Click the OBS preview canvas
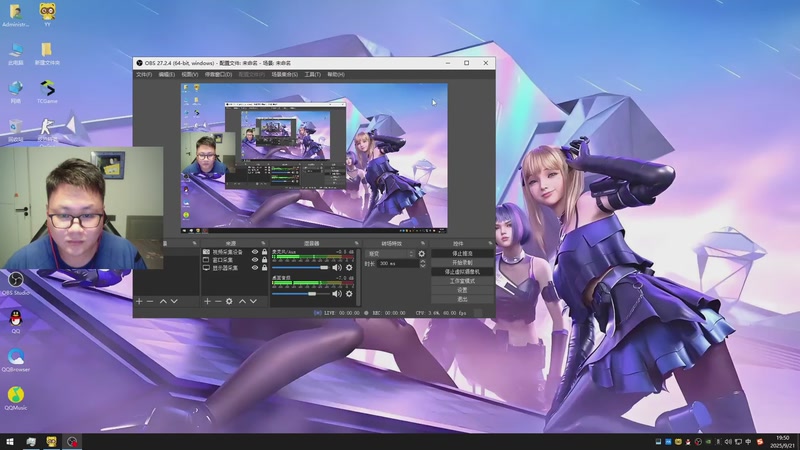The width and height of the screenshot is (800, 450). point(314,158)
